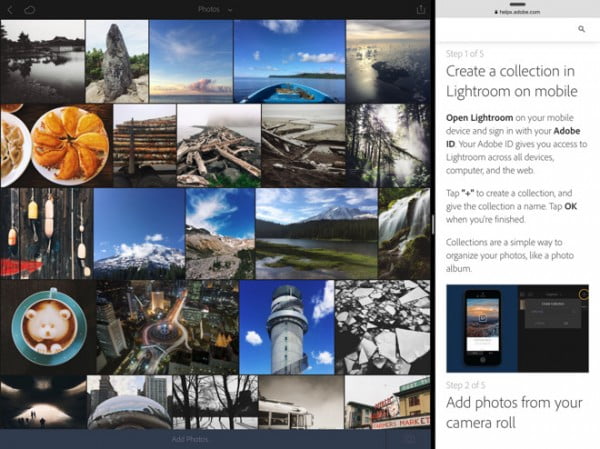Open the tutorial image with phone mockup
This screenshot has width=600, height=449.
[517, 328]
